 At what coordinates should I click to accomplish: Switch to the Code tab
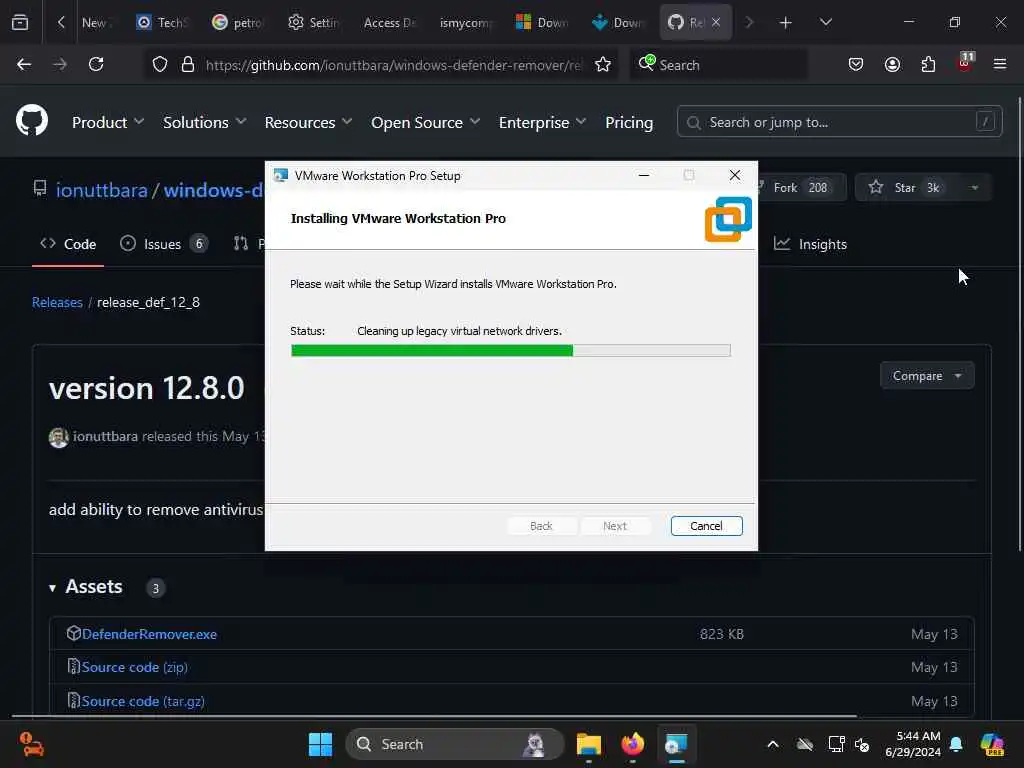click(x=68, y=244)
